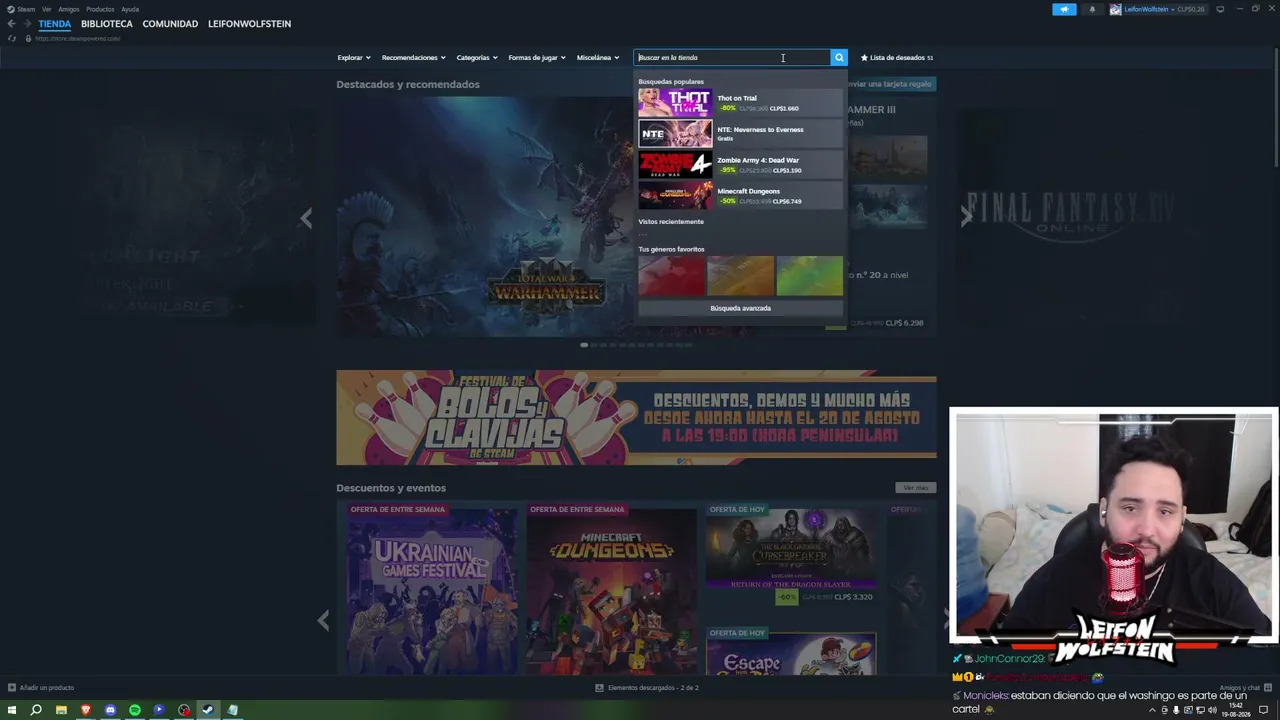1280x720 pixels.
Task: Click into the Buscar en la tienda field
Action: (733, 57)
